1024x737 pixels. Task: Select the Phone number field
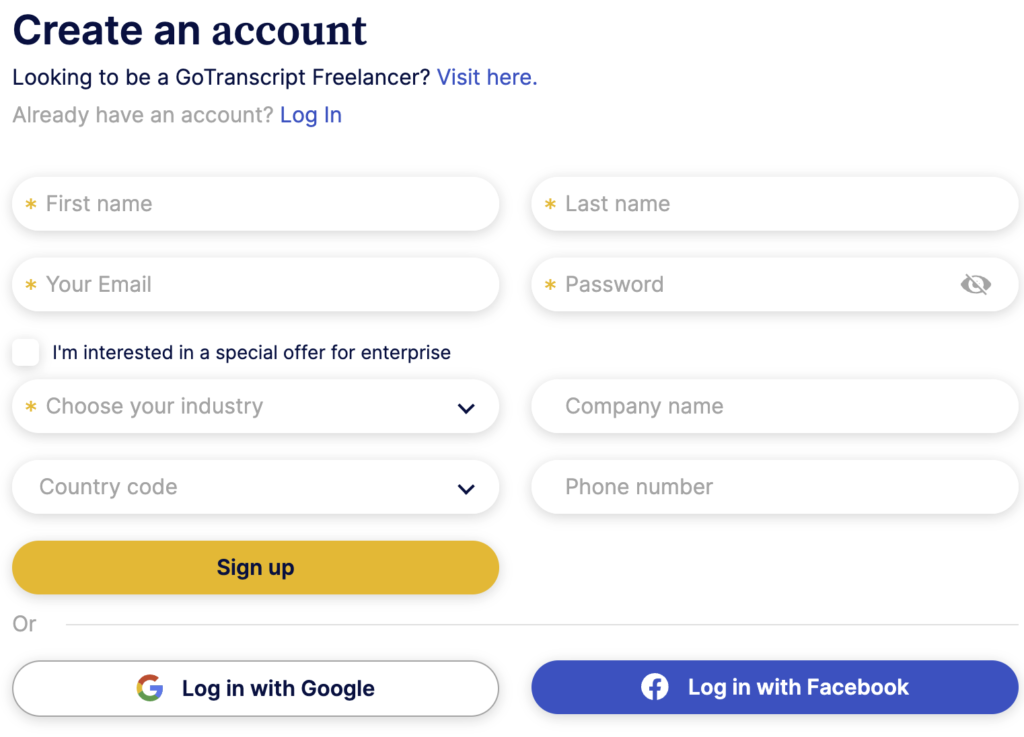(775, 487)
